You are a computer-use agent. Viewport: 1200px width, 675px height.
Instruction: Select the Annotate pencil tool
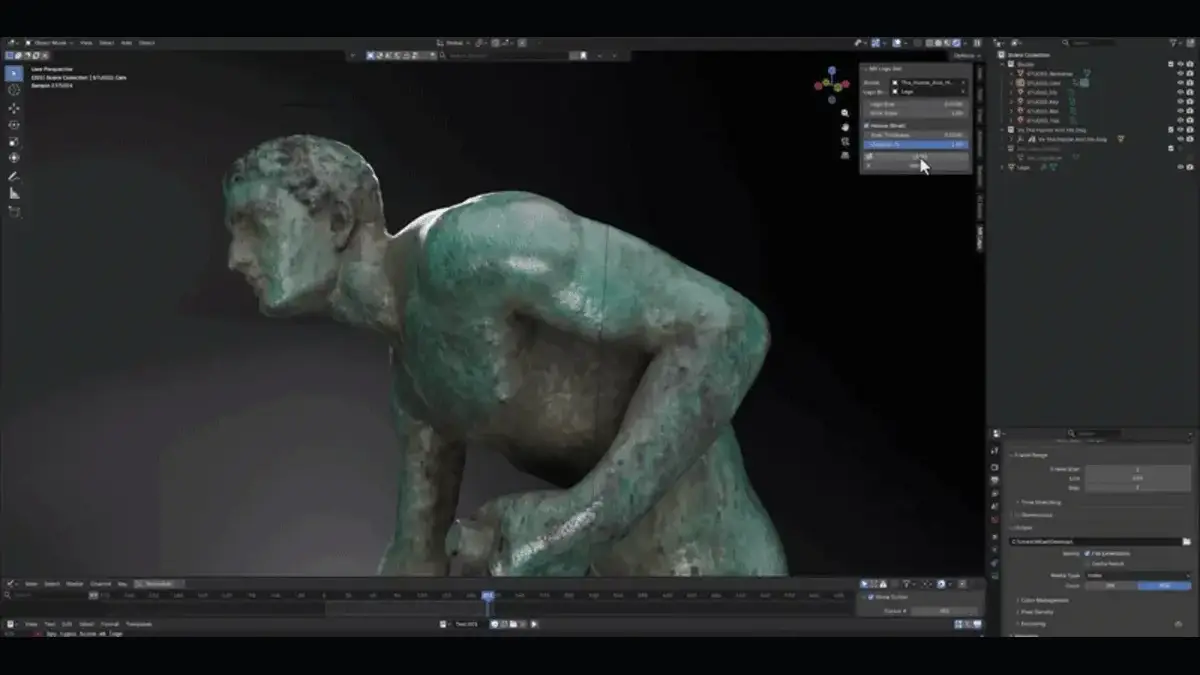coord(14,176)
